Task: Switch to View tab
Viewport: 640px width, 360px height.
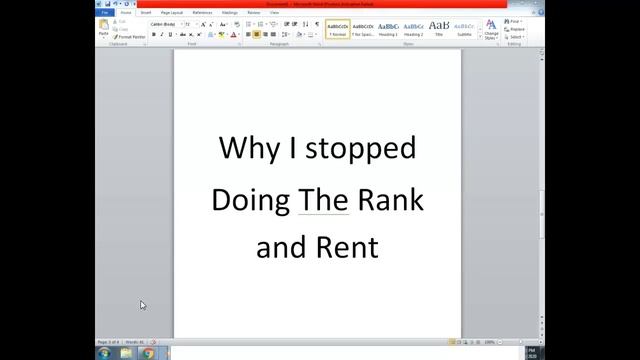Action: (x=274, y=13)
